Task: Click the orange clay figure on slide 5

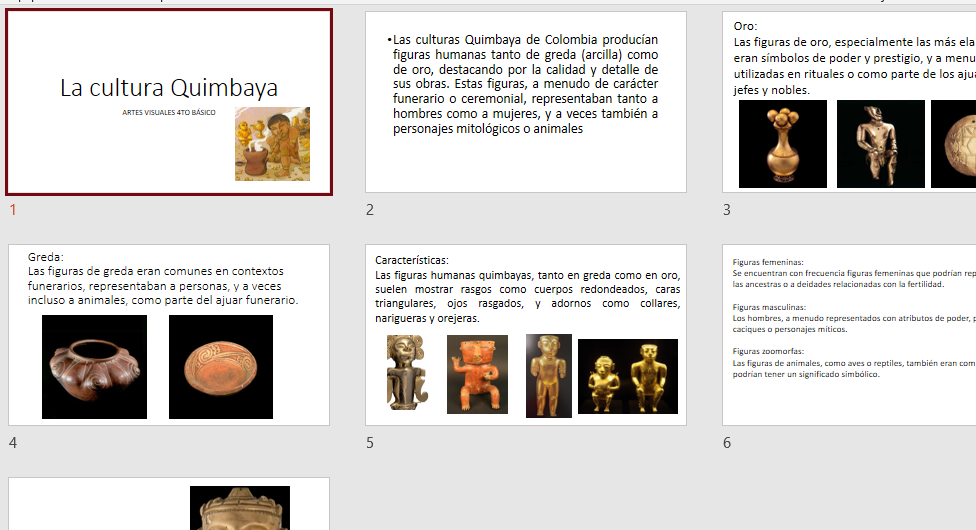Action: (x=477, y=374)
